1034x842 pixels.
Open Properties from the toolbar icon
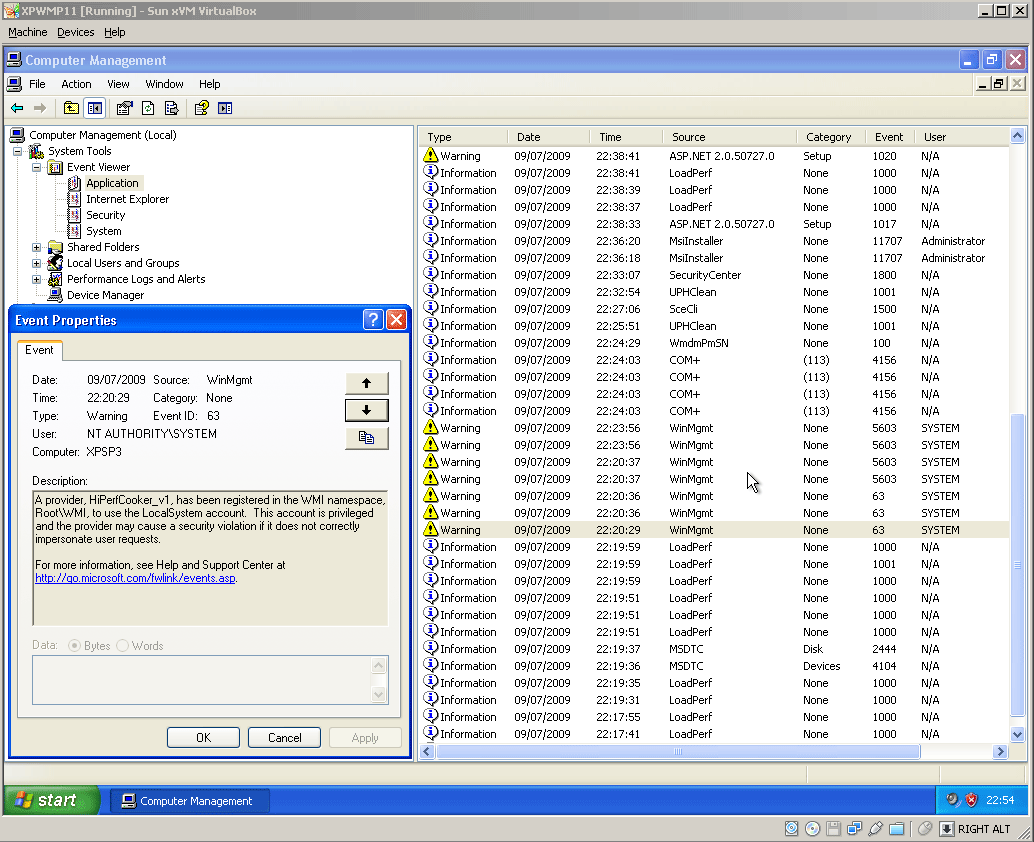click(x=125, y=108)
